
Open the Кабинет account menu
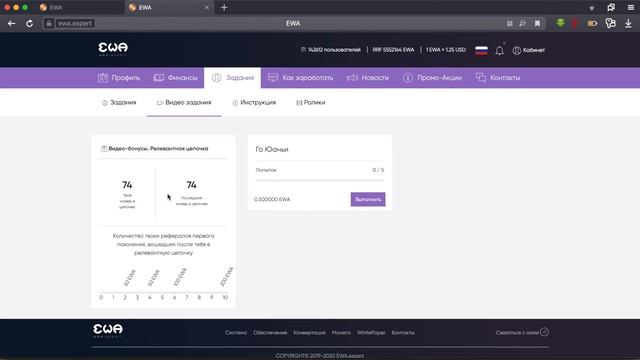(x=529, y=50)
